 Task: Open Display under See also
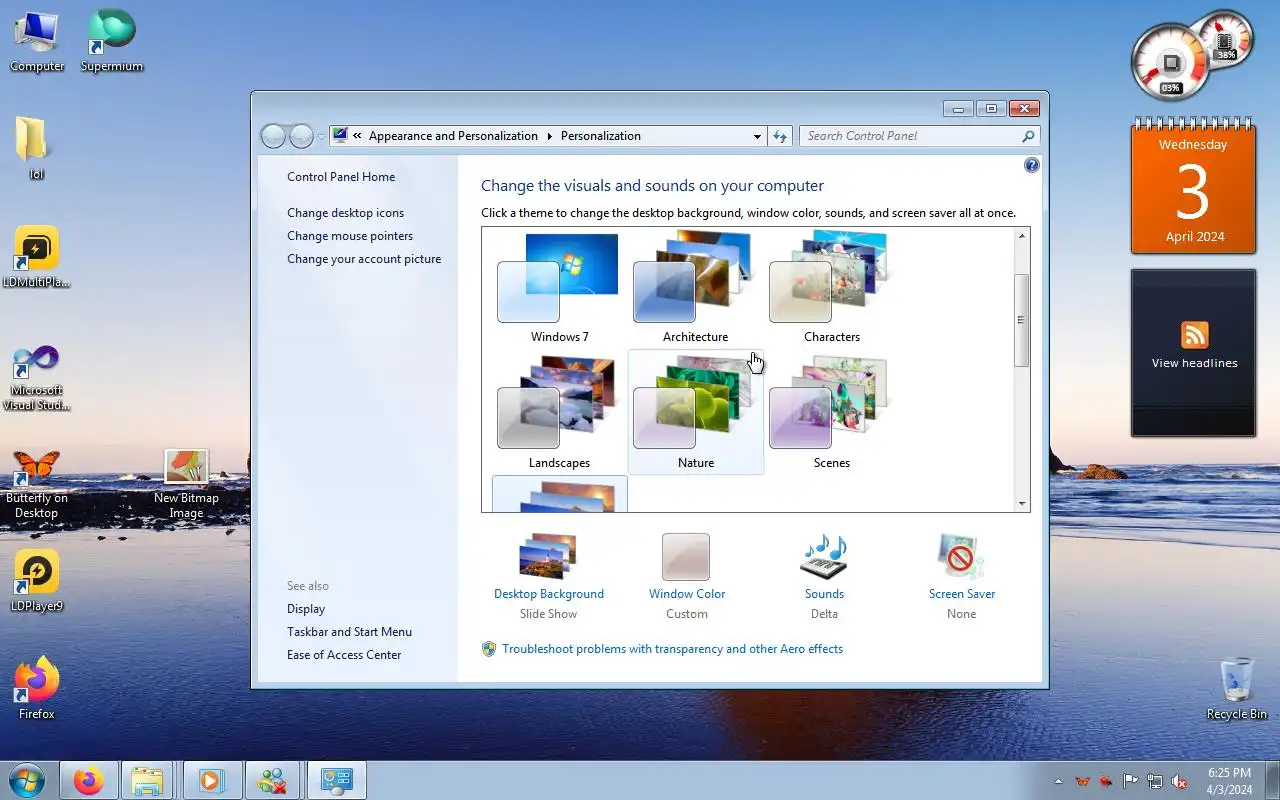306,609
